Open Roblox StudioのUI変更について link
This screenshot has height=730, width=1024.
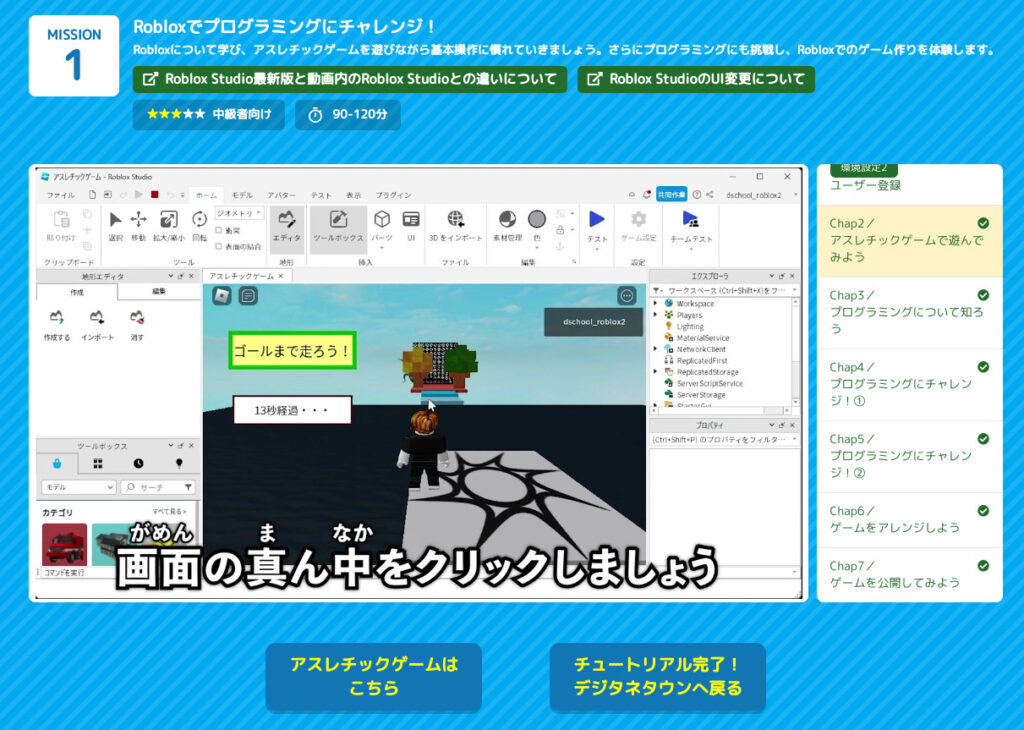696,79
